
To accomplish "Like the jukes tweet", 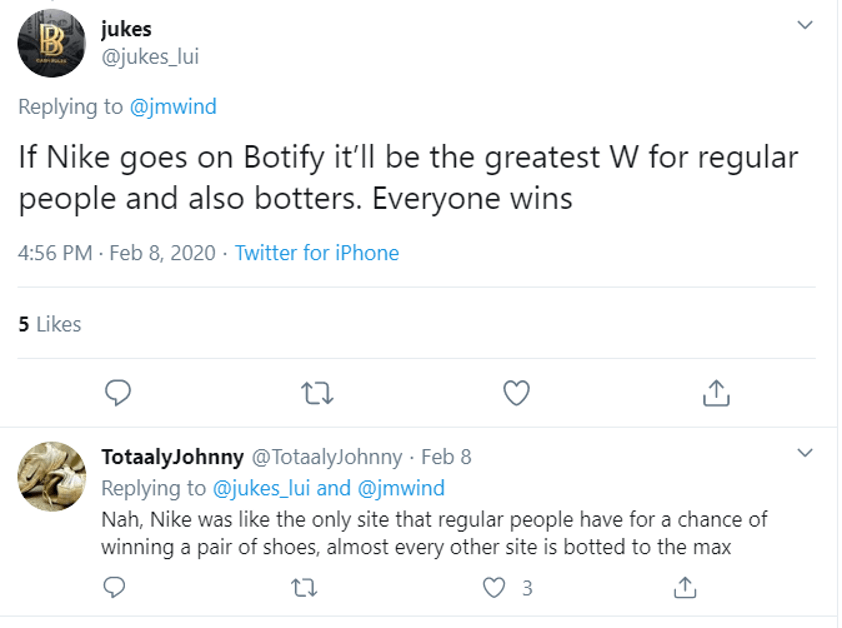I will [x=517, y=393].
